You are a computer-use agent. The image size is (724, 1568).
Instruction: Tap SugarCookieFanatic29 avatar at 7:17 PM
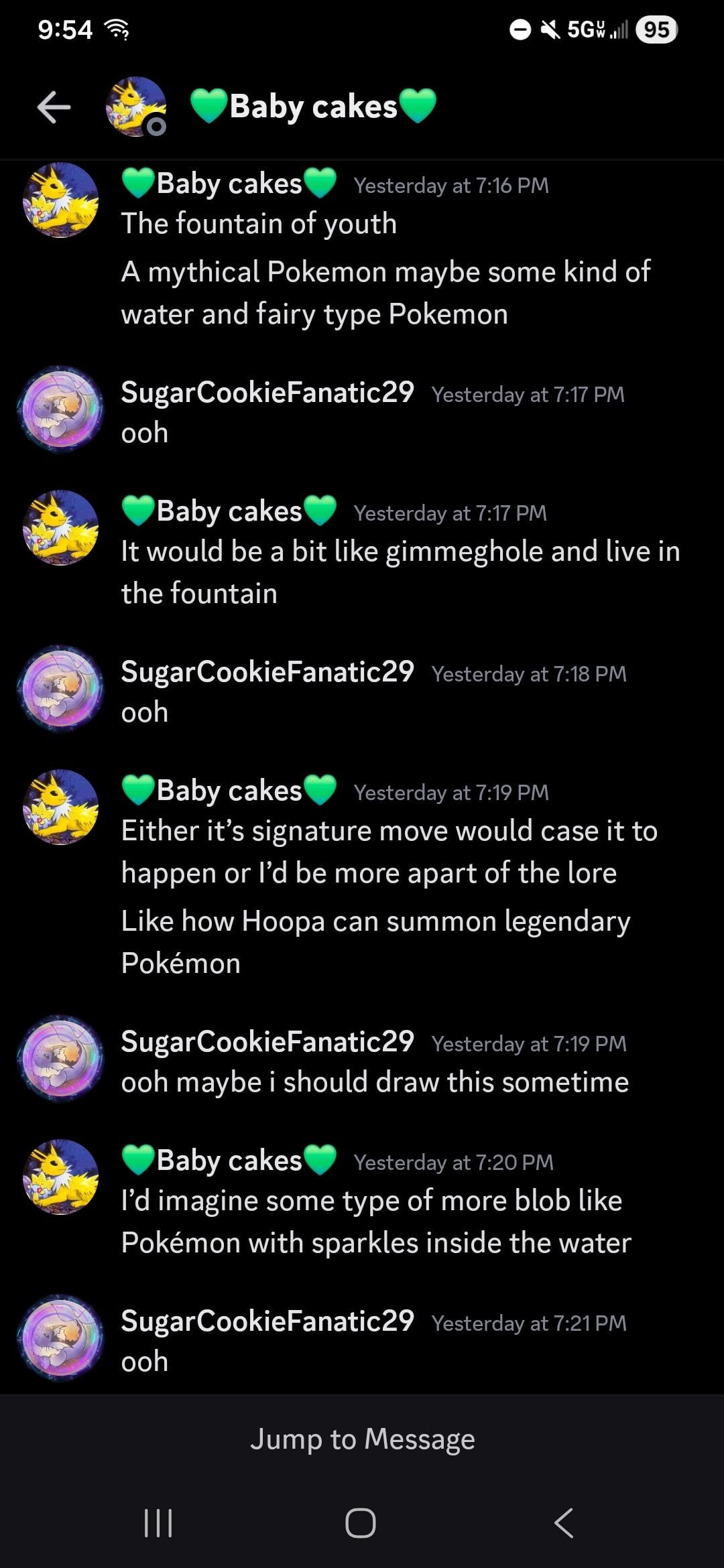point(60,409)
